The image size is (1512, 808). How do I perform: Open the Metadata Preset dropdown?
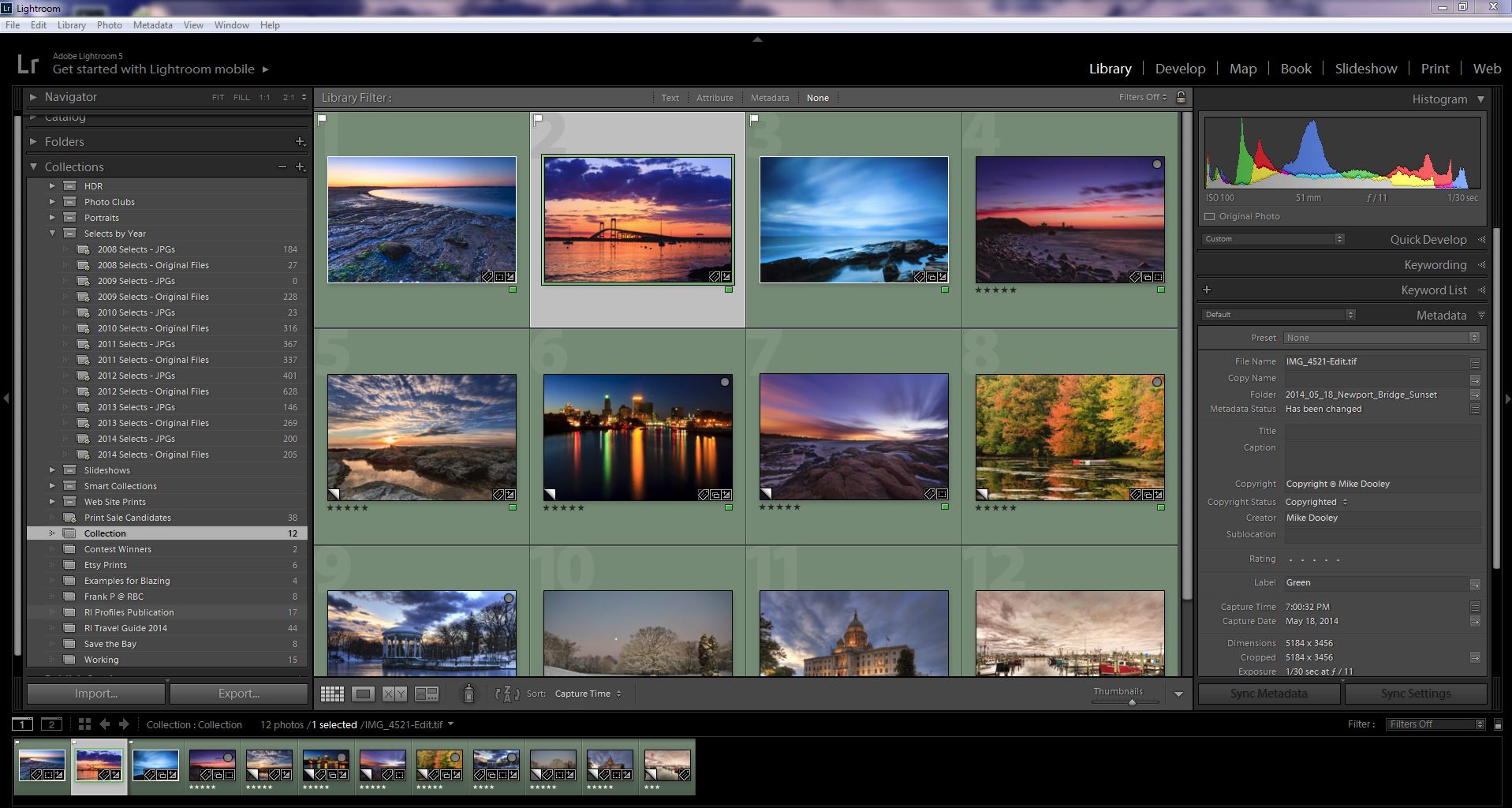(x=1381, y=338)
